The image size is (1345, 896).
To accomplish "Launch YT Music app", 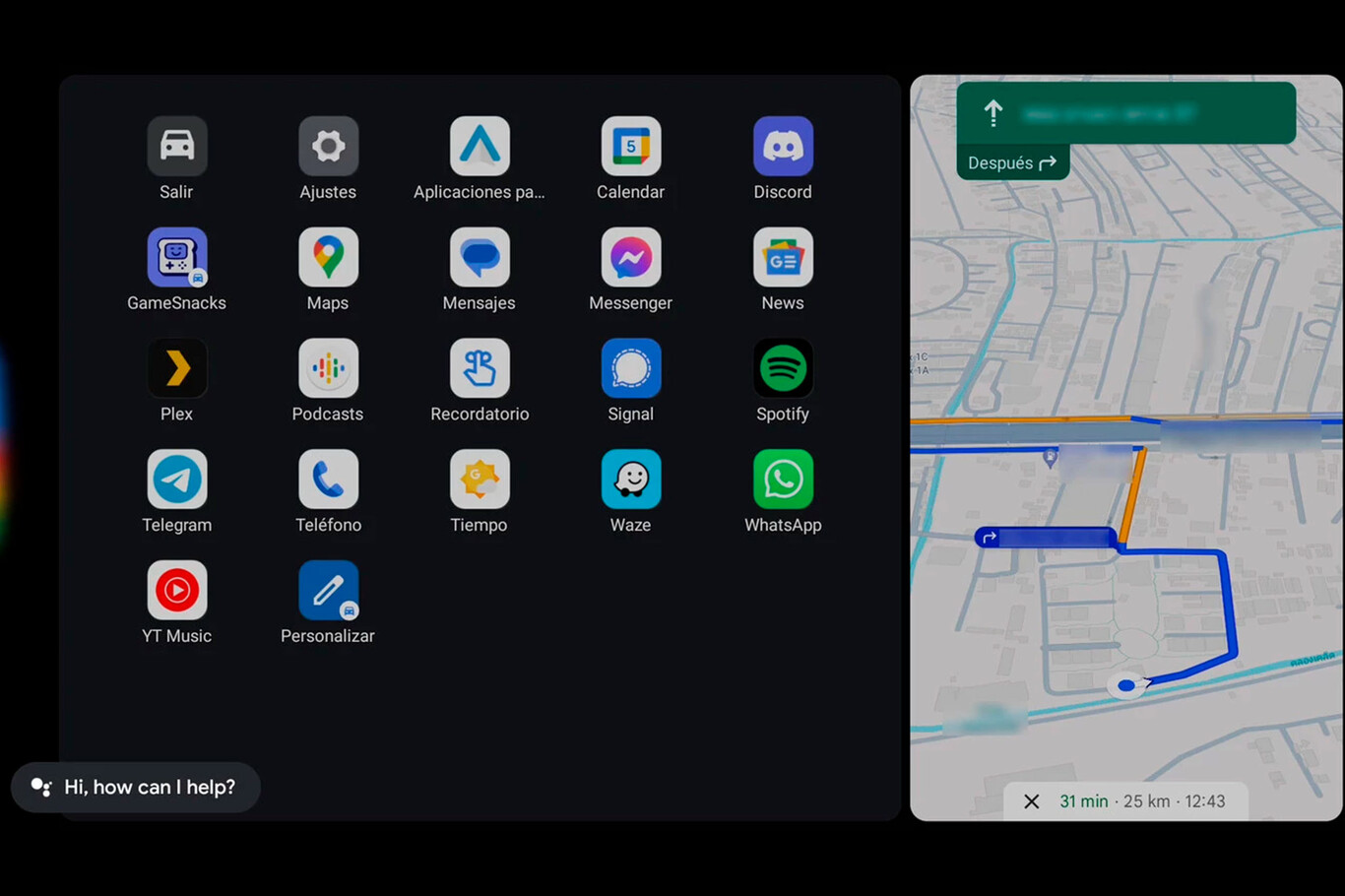I will 177,591.
